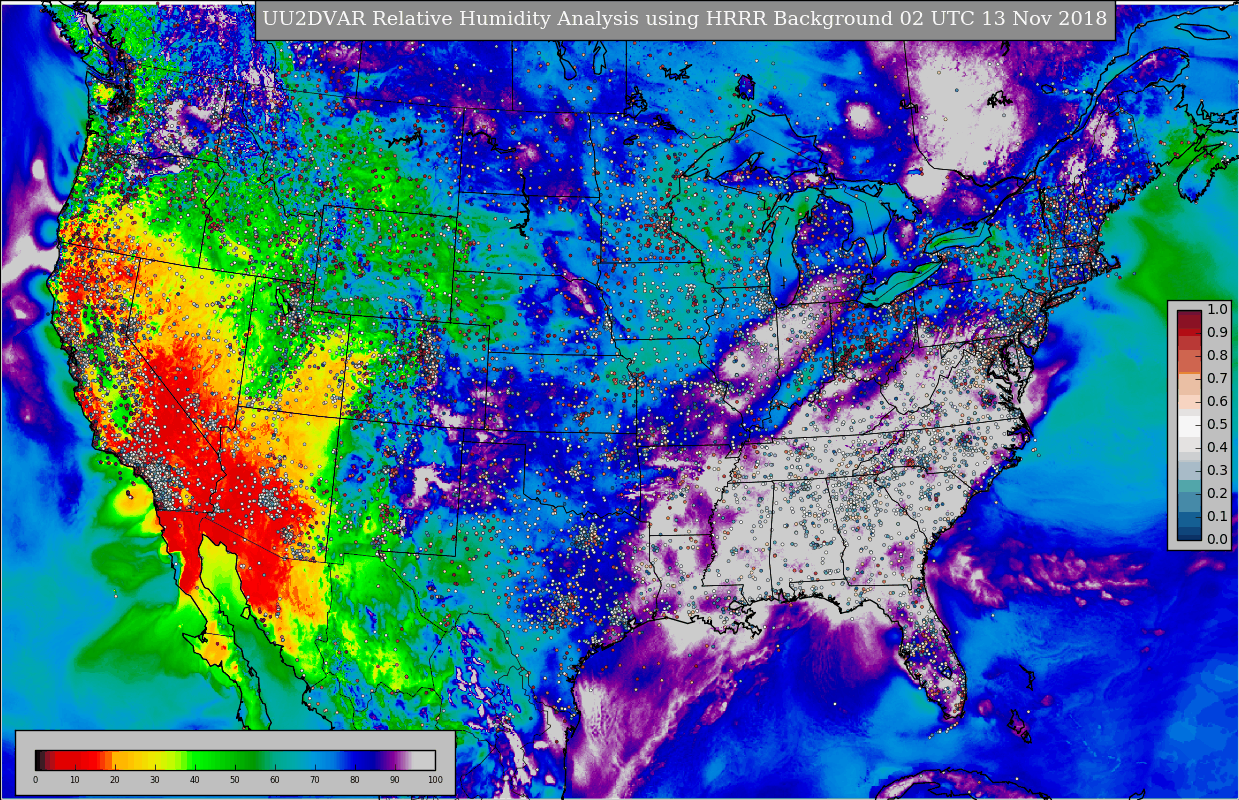Pick the white swatch beside the 0.5 label
The height and width of the screenshot is (800, 1239).
coord(1189,425)
